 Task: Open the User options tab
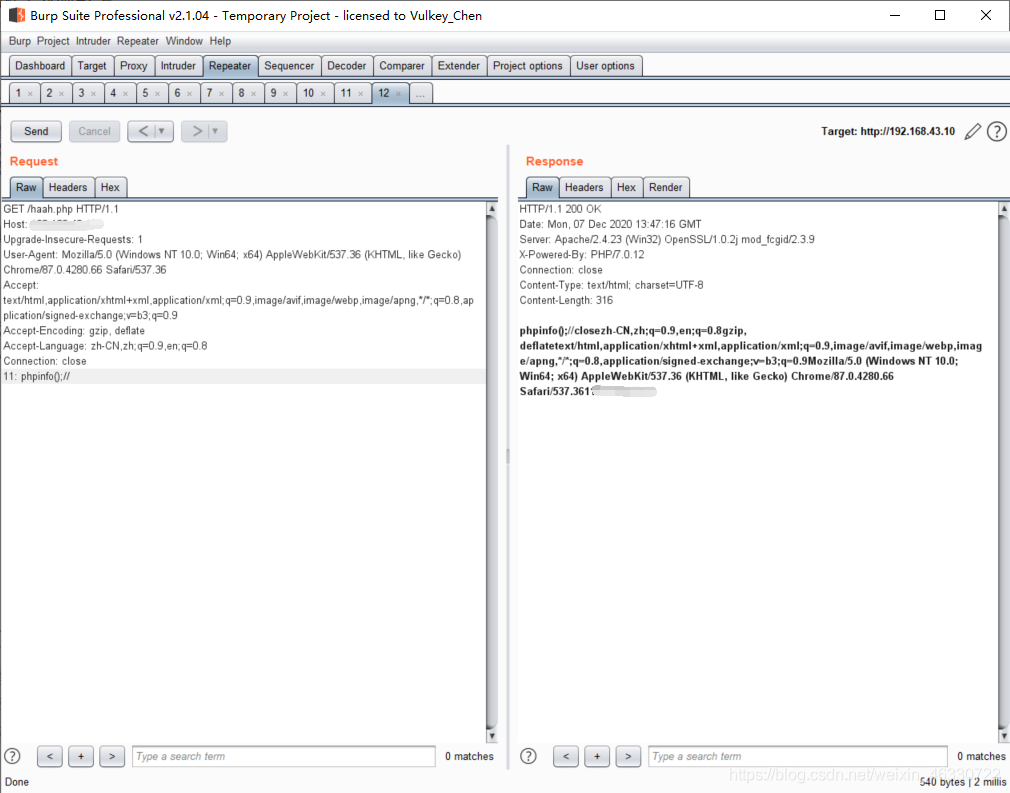pos(605,66)
